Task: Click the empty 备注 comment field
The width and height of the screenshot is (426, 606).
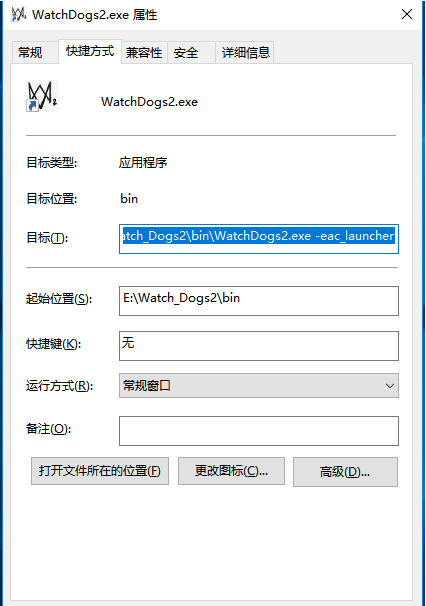Action: pyautogui.click(x=259, y=431)
